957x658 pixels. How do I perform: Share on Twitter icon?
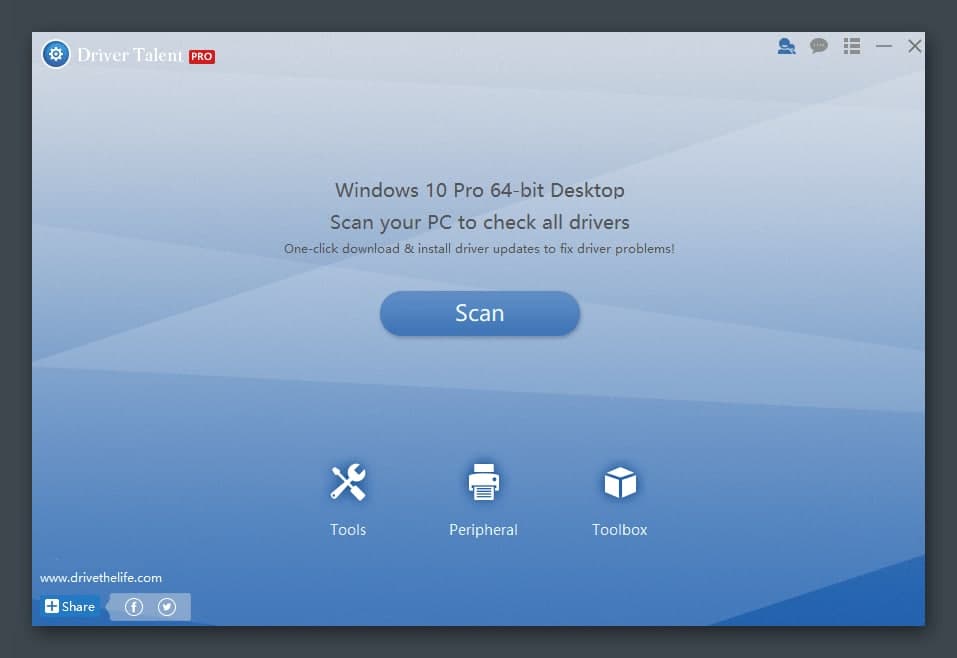point(167,607)
